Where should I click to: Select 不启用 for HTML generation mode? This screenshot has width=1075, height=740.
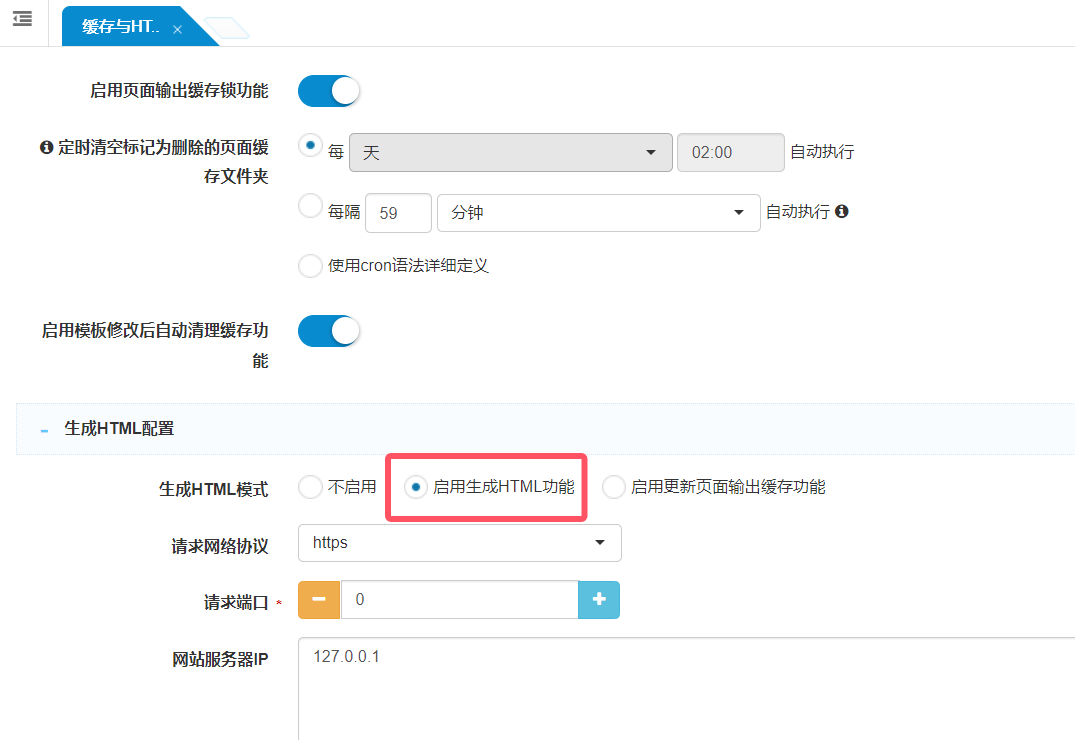coord(310,487)
